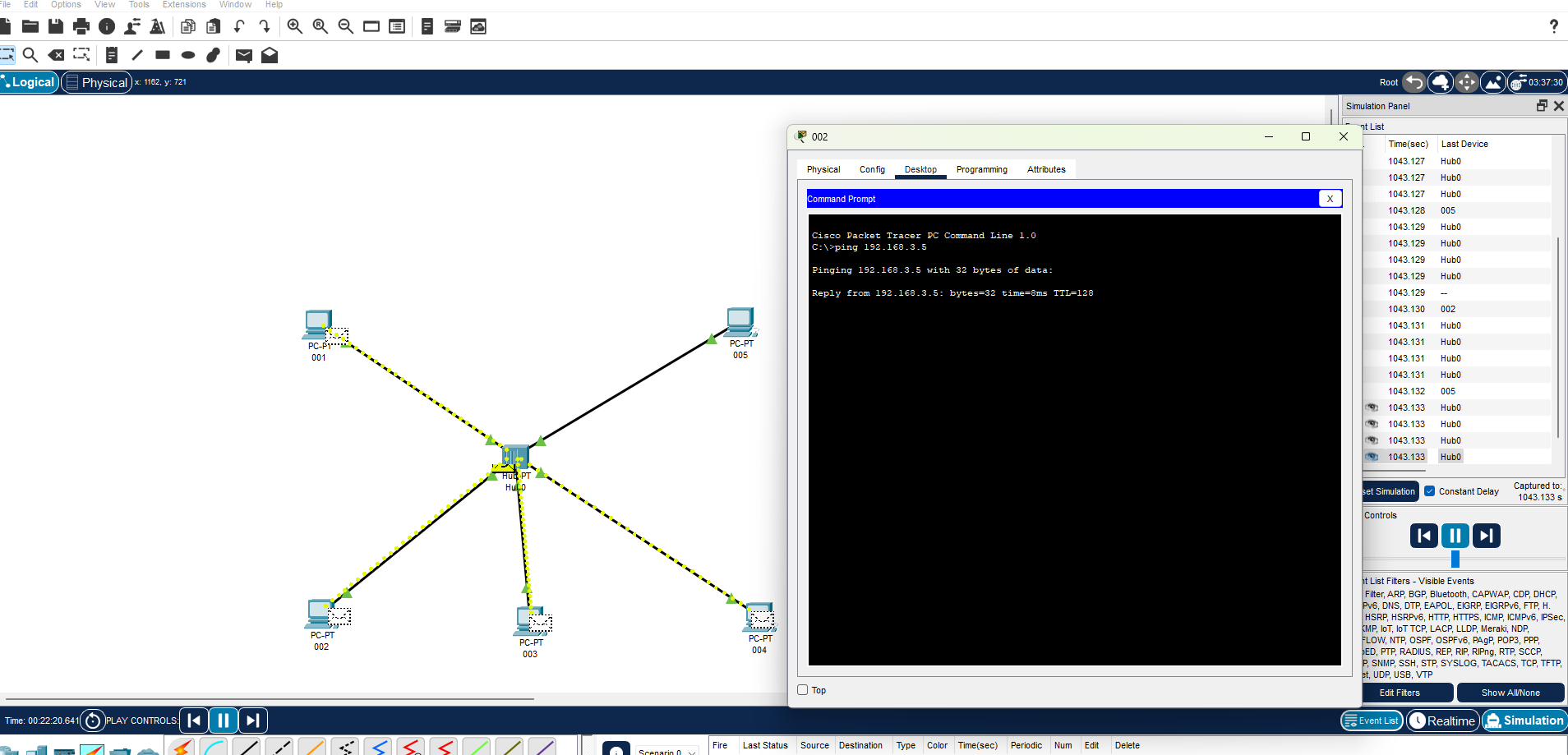Click the New Cluster cloud icon

coord(1440,82)
